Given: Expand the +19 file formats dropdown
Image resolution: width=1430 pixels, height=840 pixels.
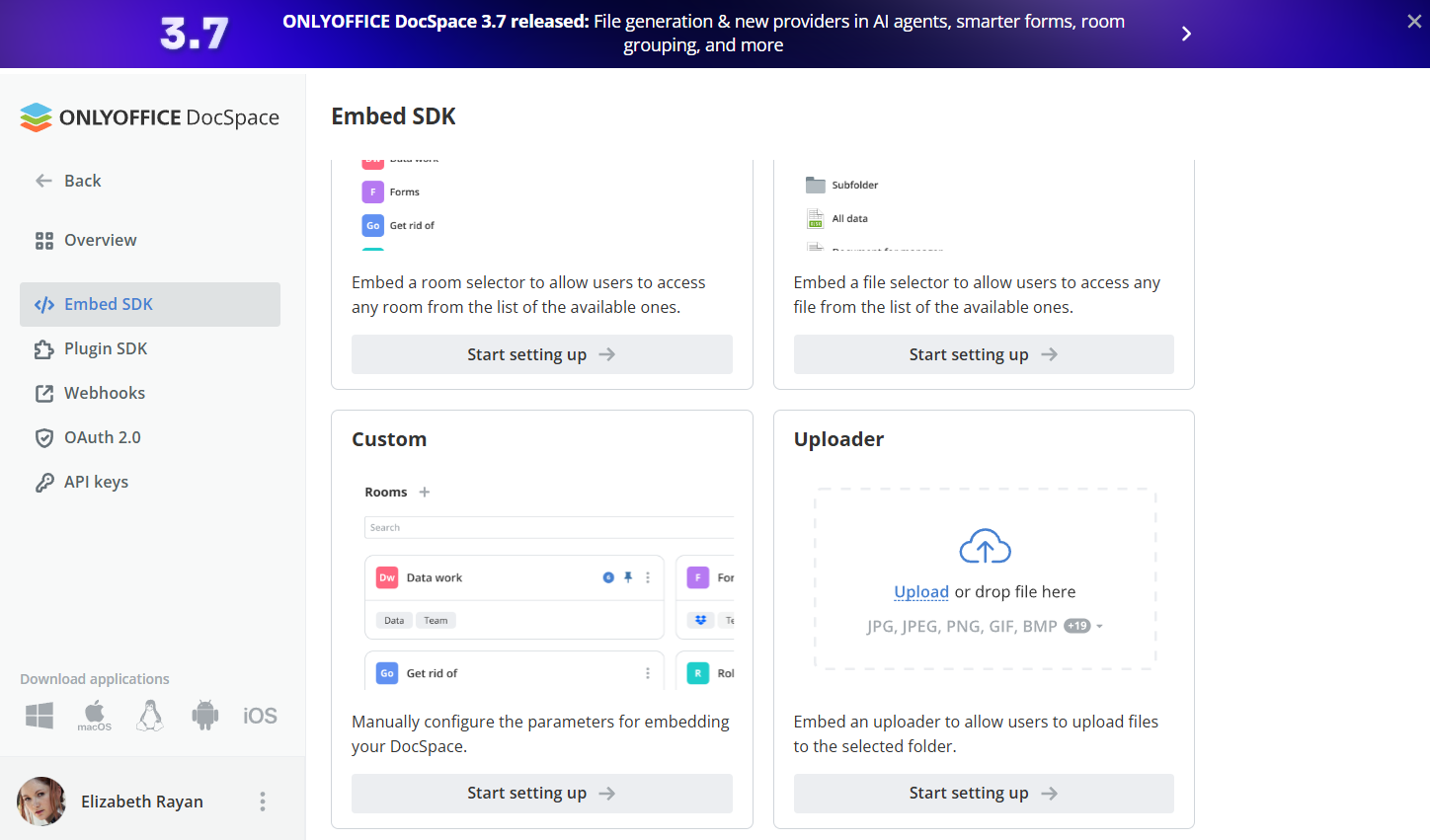Looking at the screenshot, I should coord(1083,626).
